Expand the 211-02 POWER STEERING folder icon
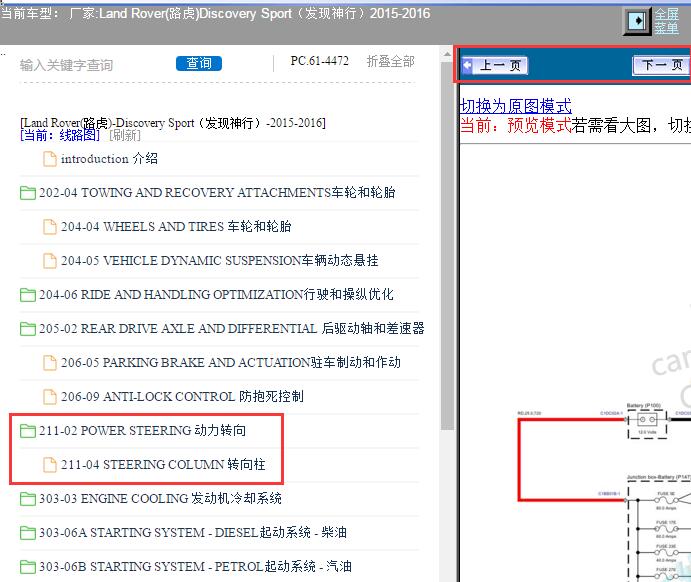Screen dimensions: 691x582 (28, 430)
